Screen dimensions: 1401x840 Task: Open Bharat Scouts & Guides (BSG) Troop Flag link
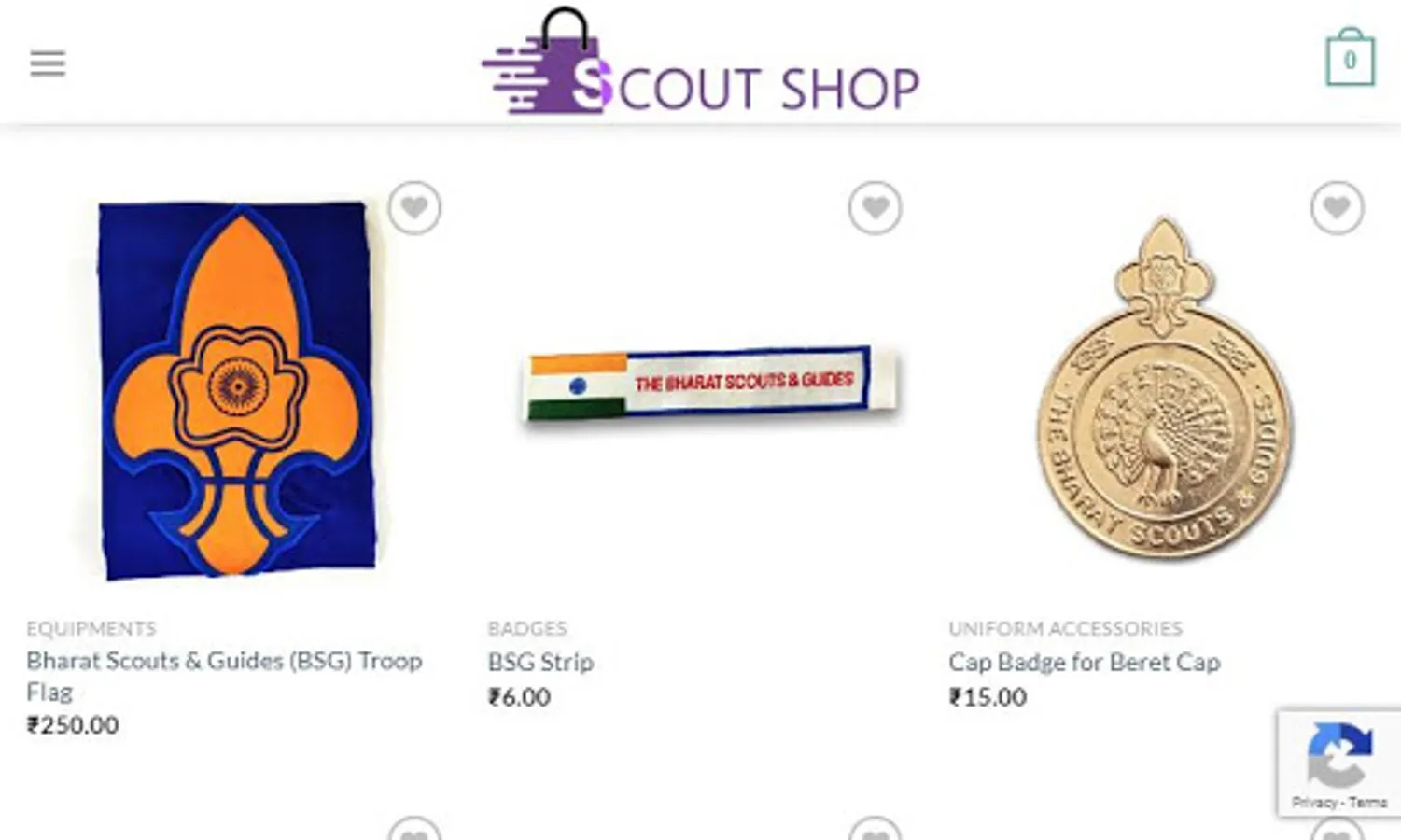[224, 676]
